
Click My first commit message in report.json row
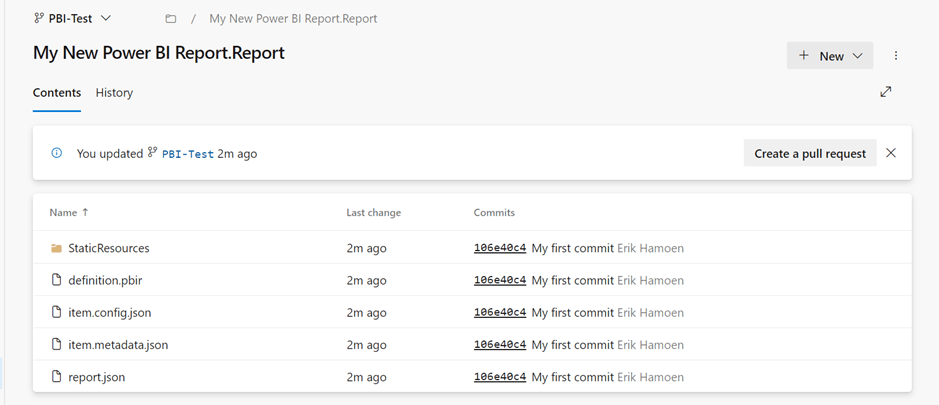(x=573, y=377)
